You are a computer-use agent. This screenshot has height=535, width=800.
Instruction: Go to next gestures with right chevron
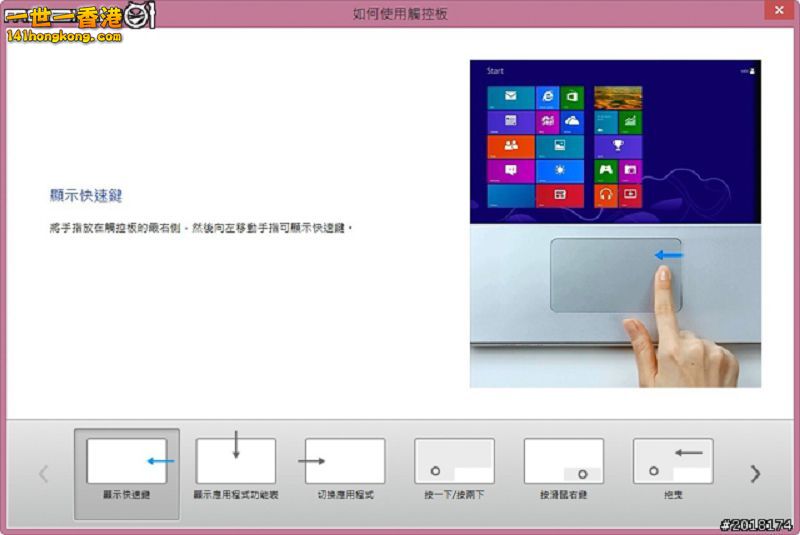pyautogui.click(x=755, y=474)
